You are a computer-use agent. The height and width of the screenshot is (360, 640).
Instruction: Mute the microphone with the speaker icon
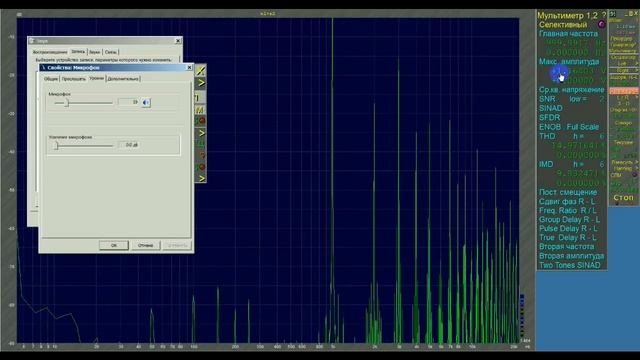pyautogui.click(x=146, y=102)
